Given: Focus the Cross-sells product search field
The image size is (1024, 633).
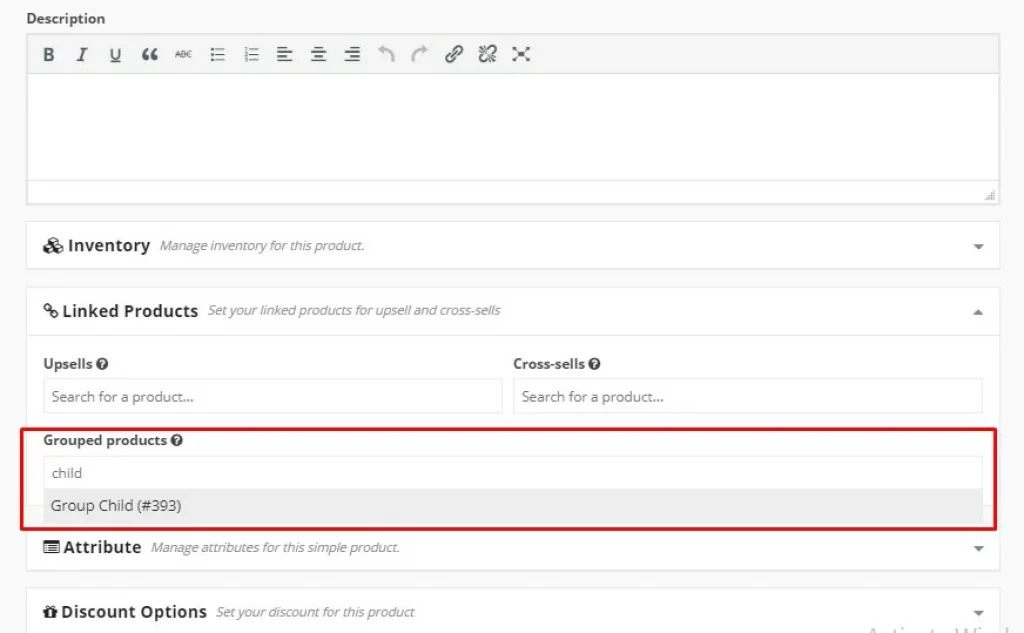Looking at the screenshot, I should click(x=747, y=396).
